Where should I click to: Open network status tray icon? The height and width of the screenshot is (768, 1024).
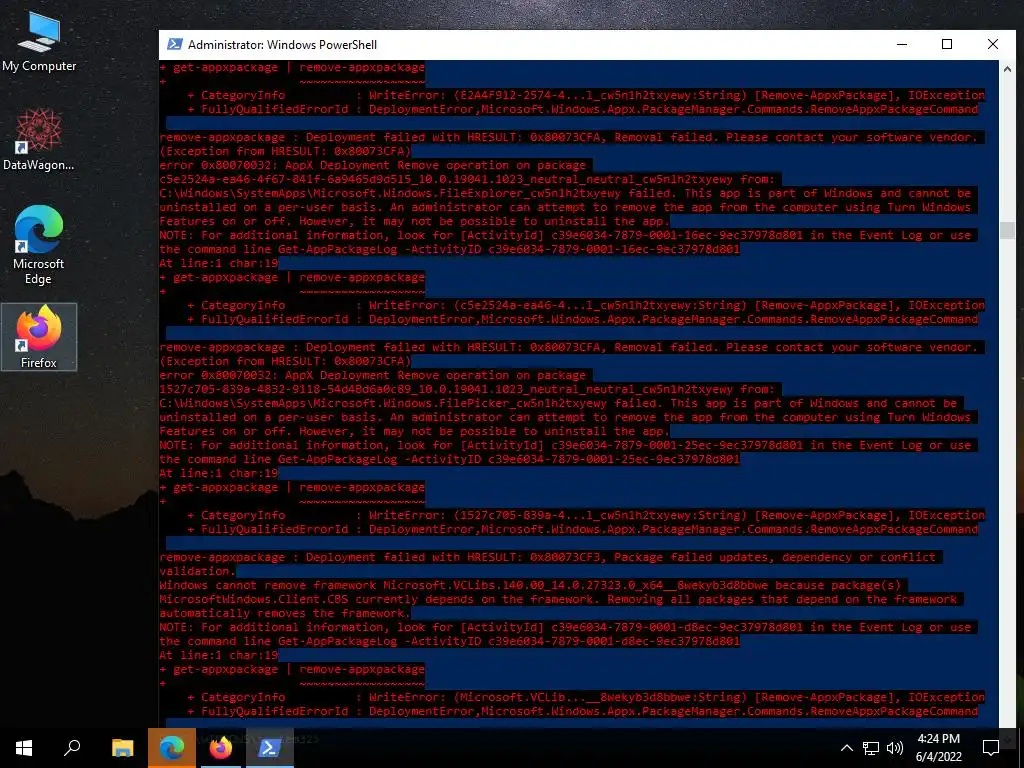tap(871, 748)
